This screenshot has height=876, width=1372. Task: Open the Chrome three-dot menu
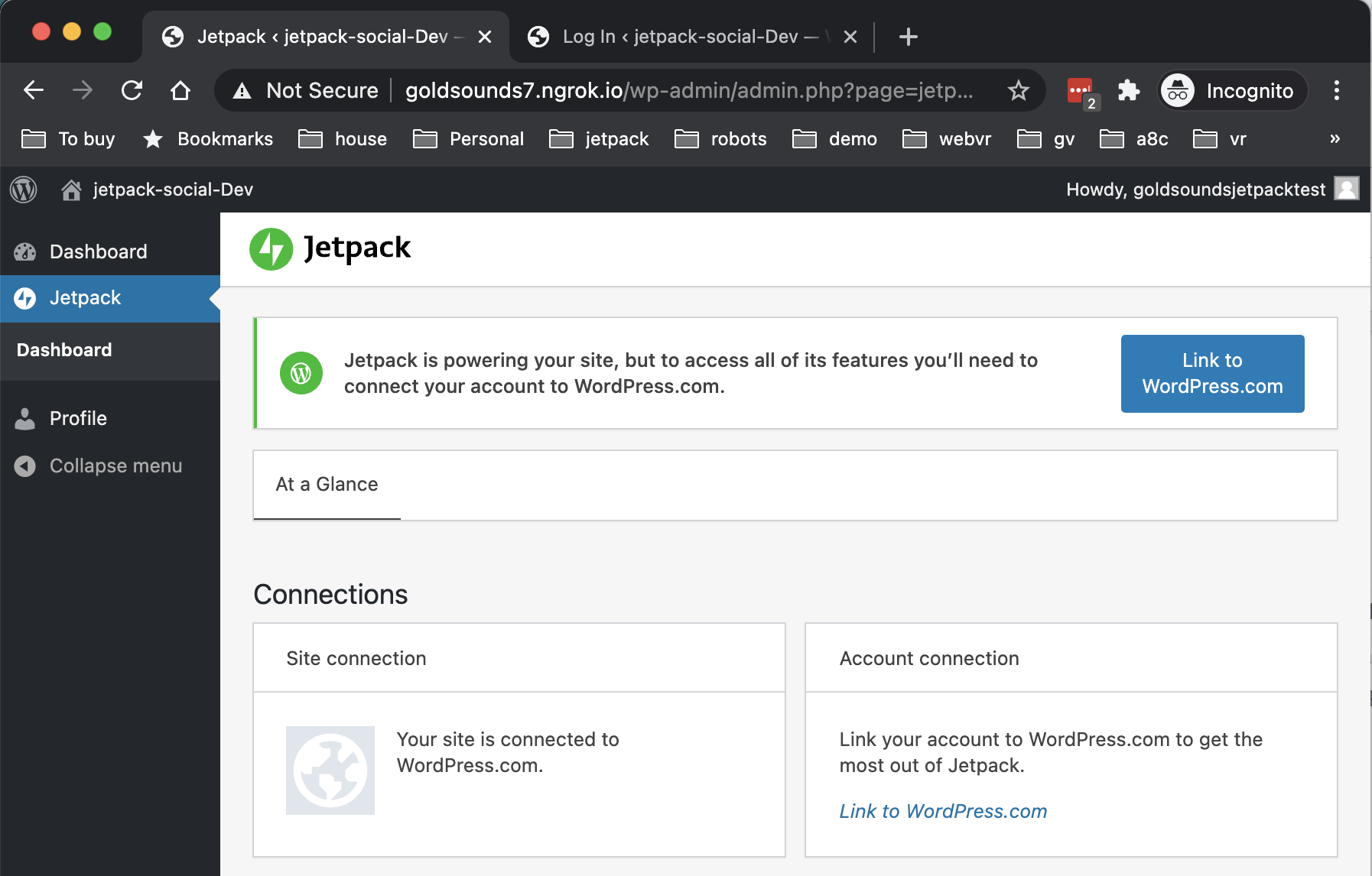[x=1336, y=90]
